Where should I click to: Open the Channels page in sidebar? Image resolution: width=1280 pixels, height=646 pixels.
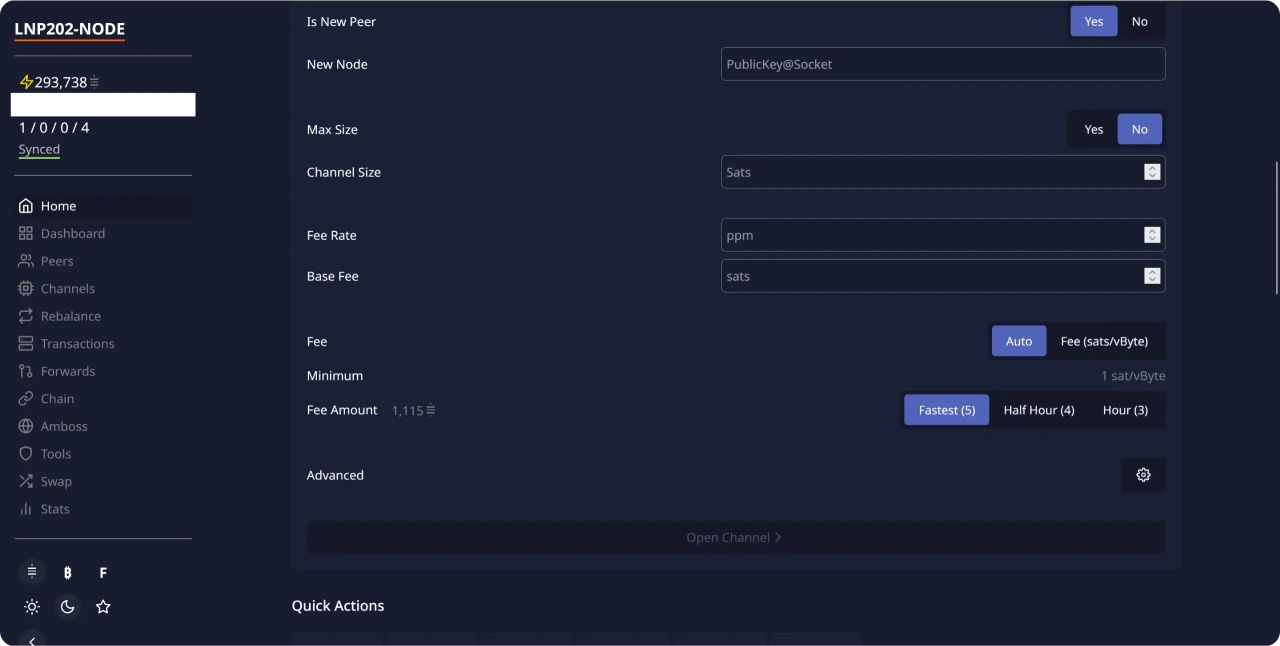coord(67,288)
